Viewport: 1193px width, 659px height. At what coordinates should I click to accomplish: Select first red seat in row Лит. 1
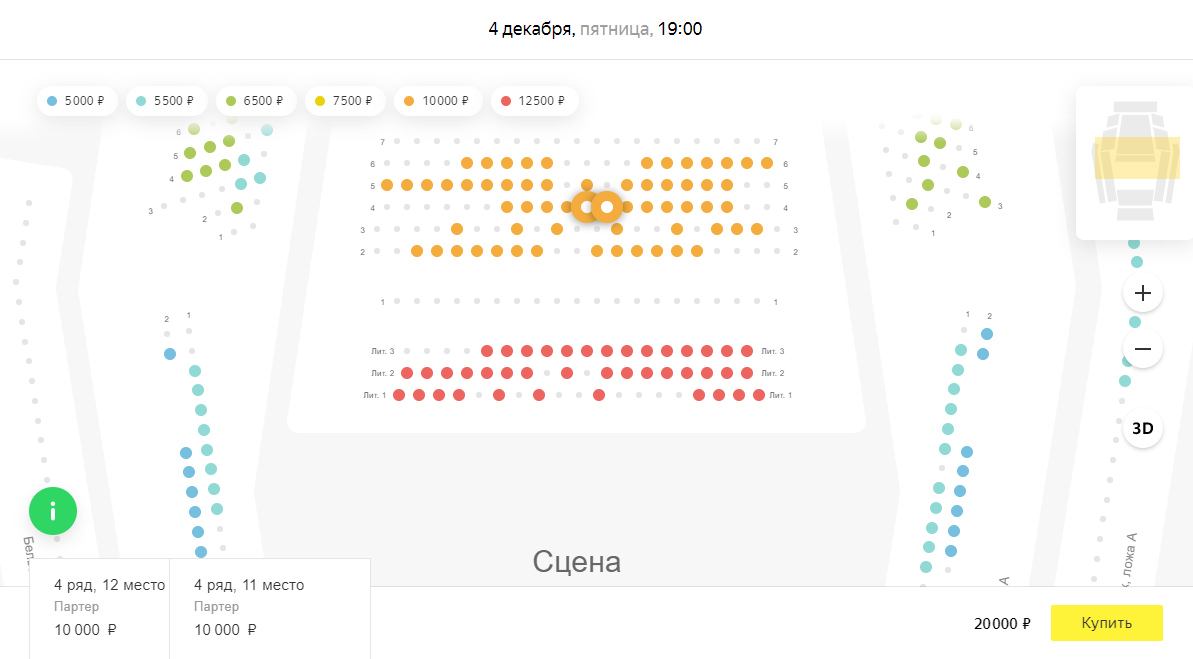pos(399,395)
